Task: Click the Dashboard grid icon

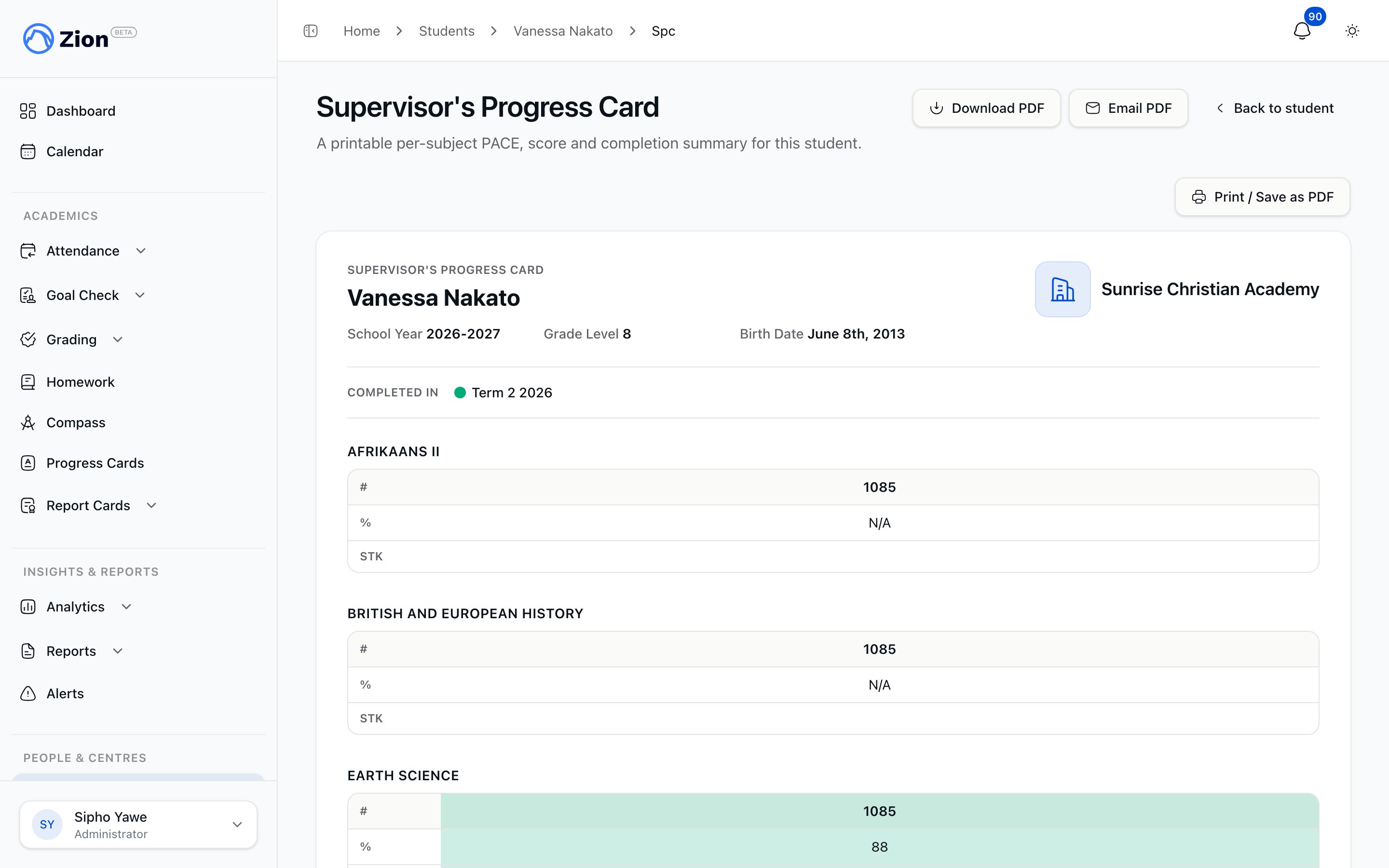Action: pos(28,111)
